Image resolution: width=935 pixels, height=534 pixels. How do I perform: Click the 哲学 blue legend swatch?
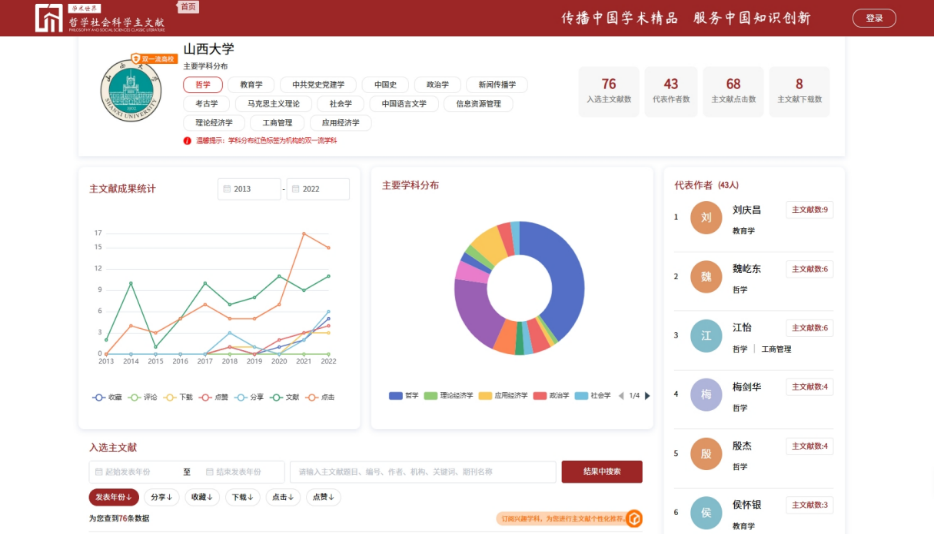tap(395, 396)
